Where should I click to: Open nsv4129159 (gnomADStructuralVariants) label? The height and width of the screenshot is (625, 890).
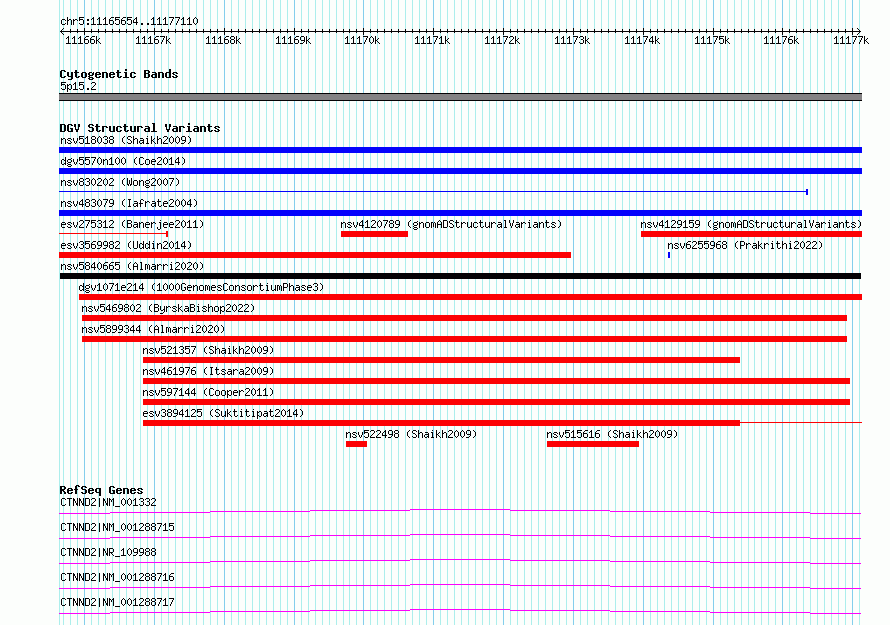(x=751, y=224)
